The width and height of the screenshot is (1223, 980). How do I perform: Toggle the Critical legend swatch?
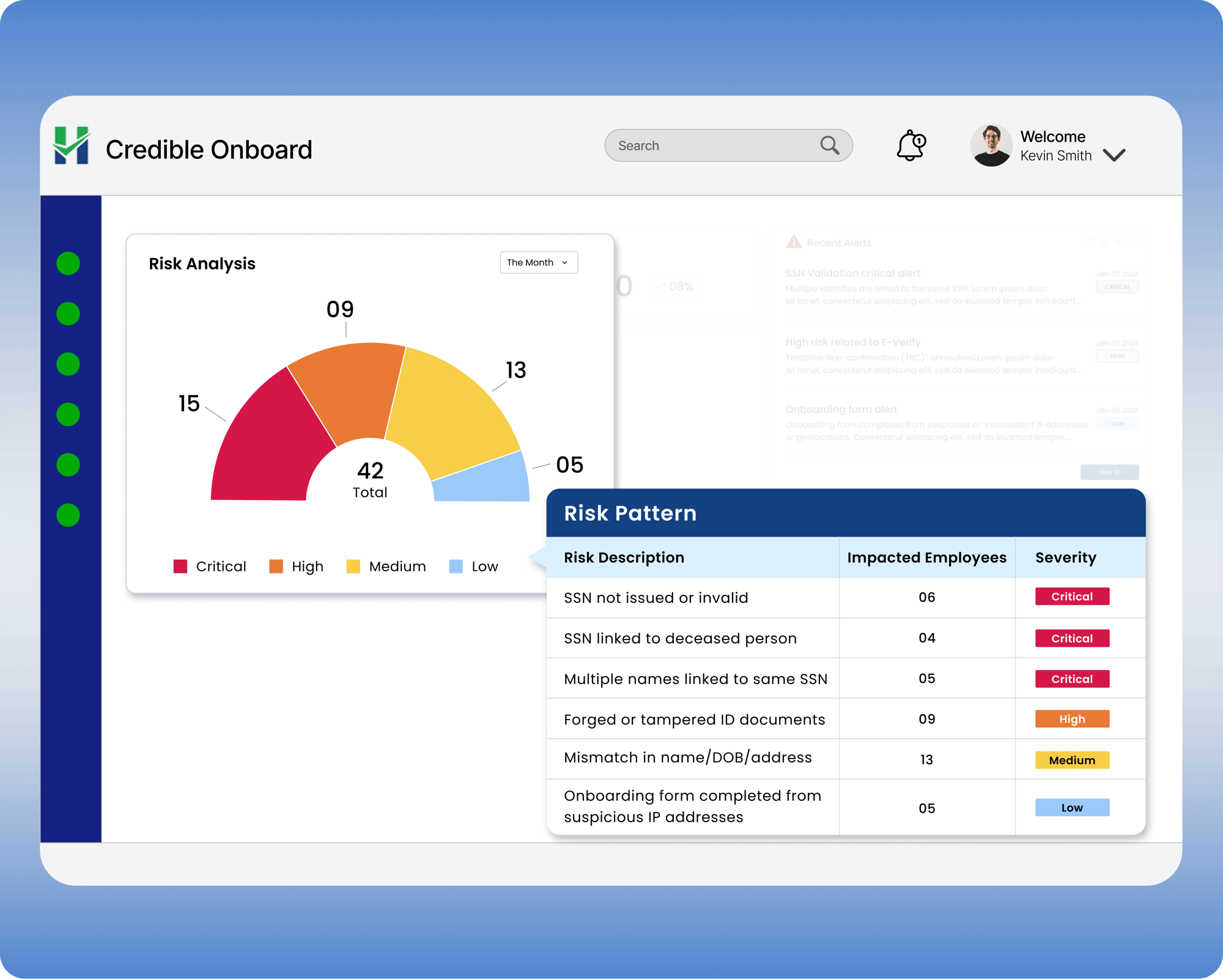180,567
